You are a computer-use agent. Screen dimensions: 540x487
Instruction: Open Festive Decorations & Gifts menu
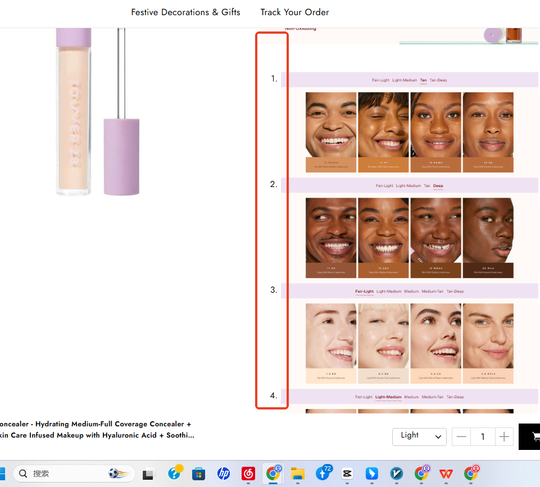click(x=185, y=12)
